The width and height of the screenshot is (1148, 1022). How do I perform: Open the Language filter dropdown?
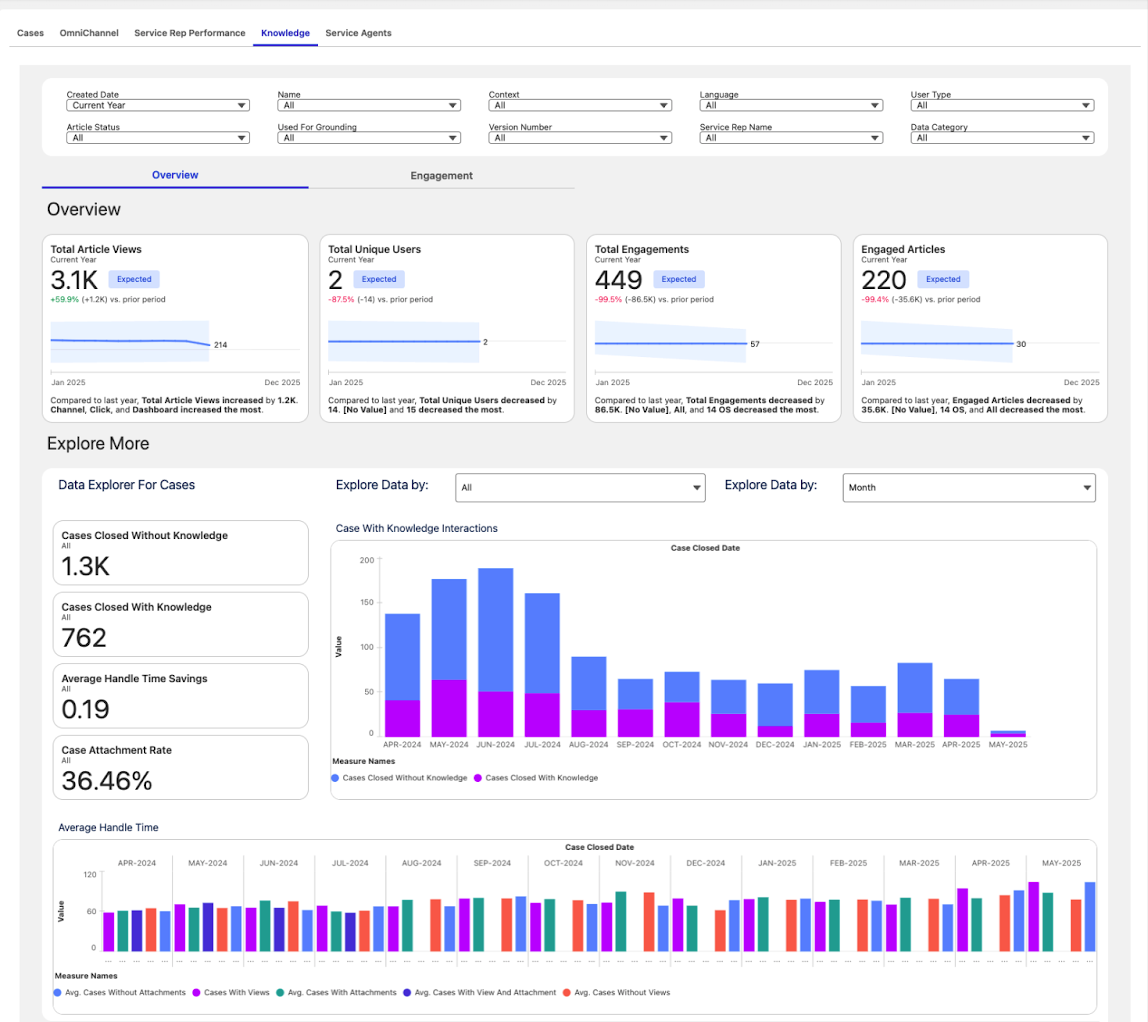[x=790, y=105]
